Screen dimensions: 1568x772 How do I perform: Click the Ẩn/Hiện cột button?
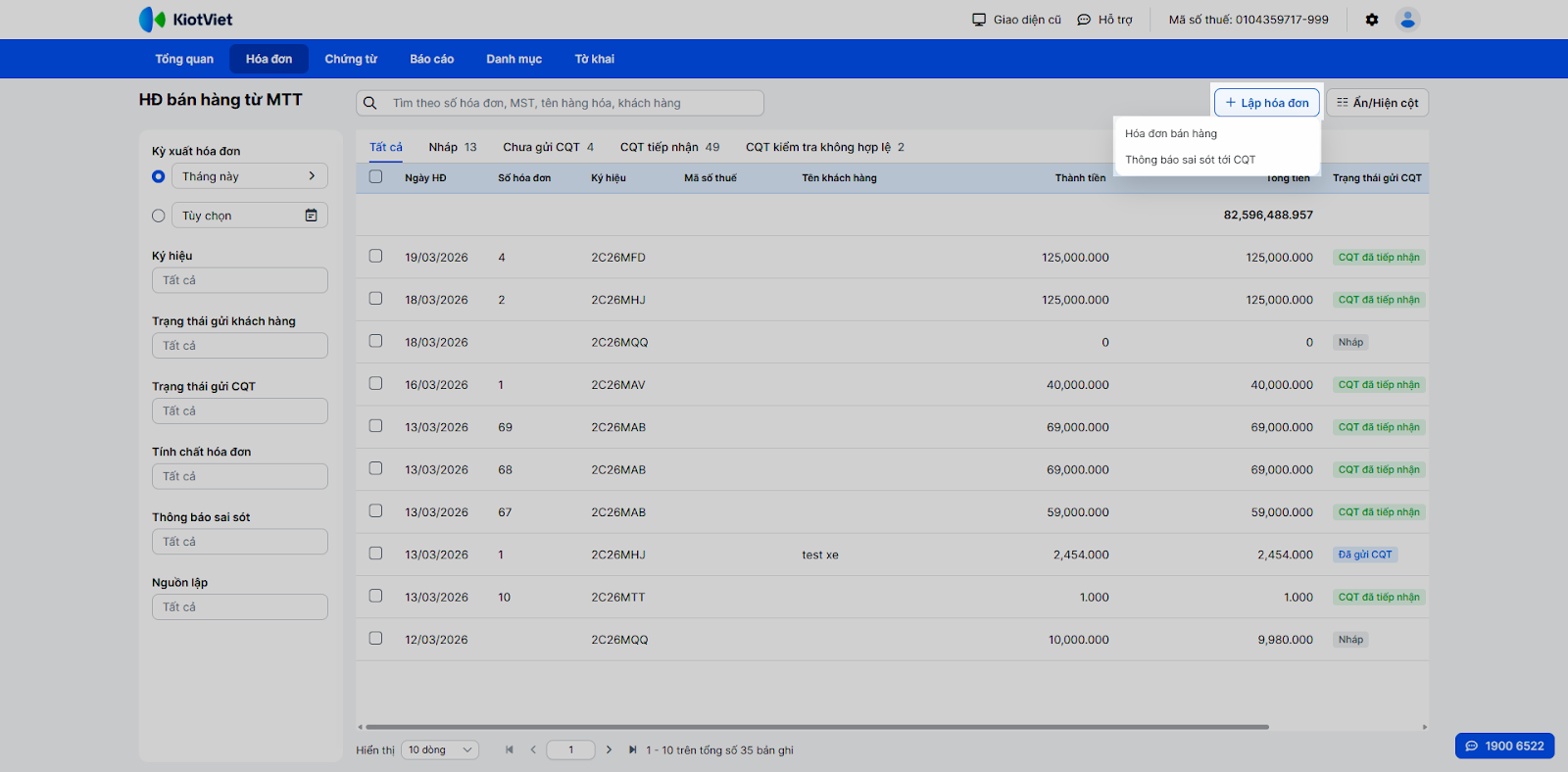(x=1377, y=103)
